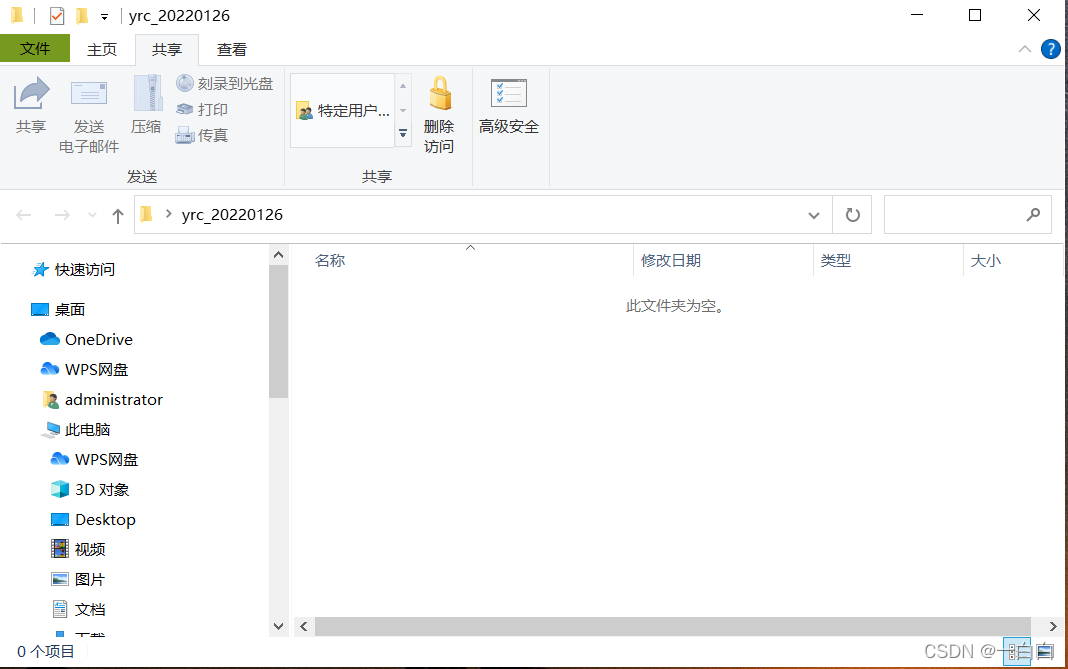The image size is (1068, 669).
Task: Open recent locations dropdown arrow
Action: tap(93, 215)
